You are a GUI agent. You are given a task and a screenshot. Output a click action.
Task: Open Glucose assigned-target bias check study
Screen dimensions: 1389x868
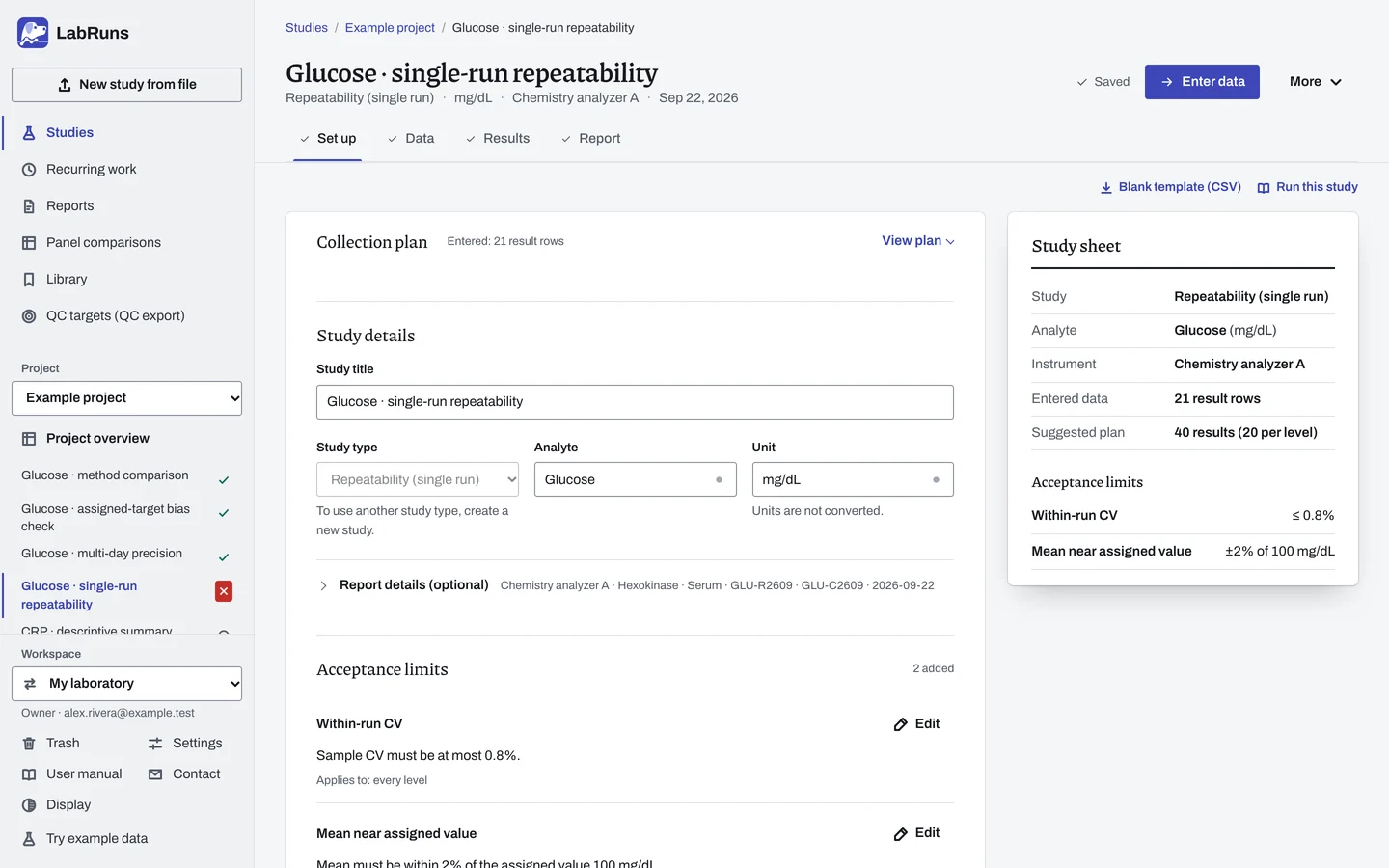pyautogui.click(x=106, y=518)
